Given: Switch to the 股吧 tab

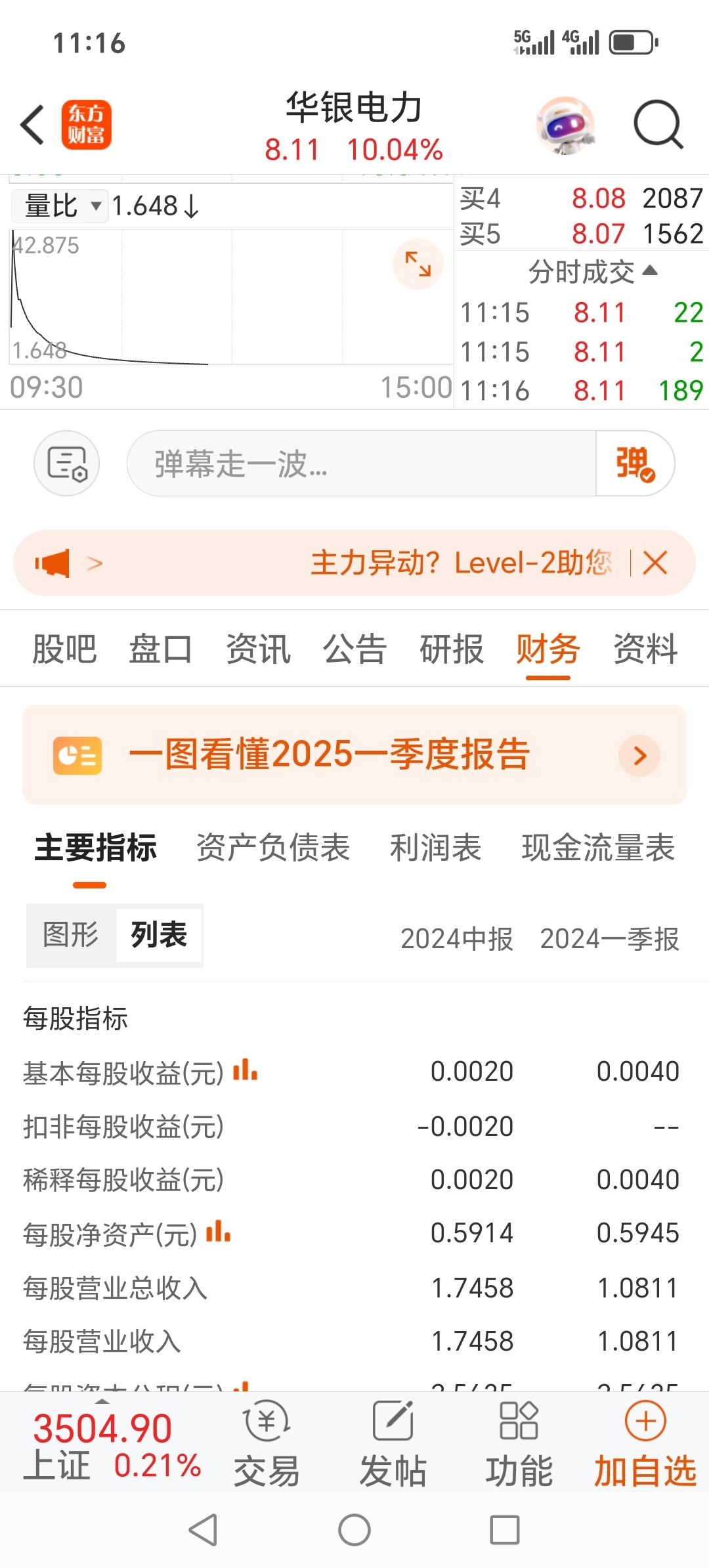Looking at the screenshot, I should point(64,649).
